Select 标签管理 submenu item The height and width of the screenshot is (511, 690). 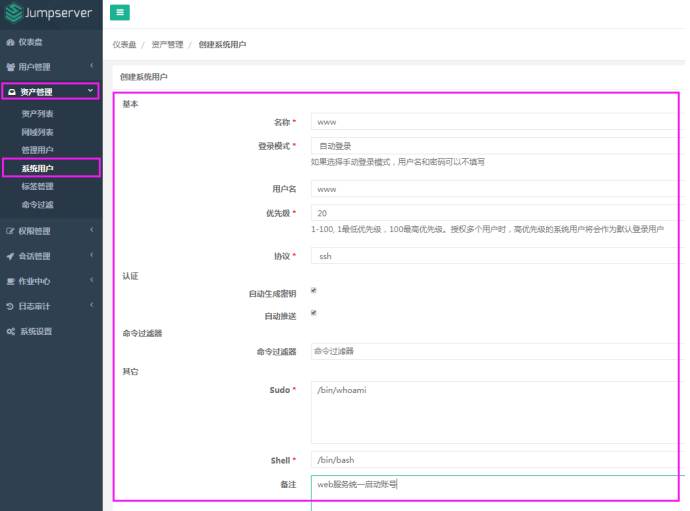(x=37, y=187)
